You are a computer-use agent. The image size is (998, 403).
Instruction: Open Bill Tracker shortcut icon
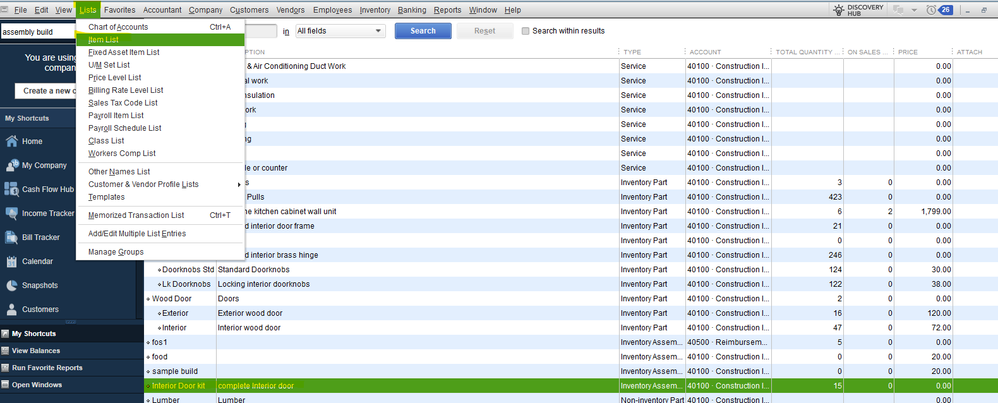(x=11, y=237)
